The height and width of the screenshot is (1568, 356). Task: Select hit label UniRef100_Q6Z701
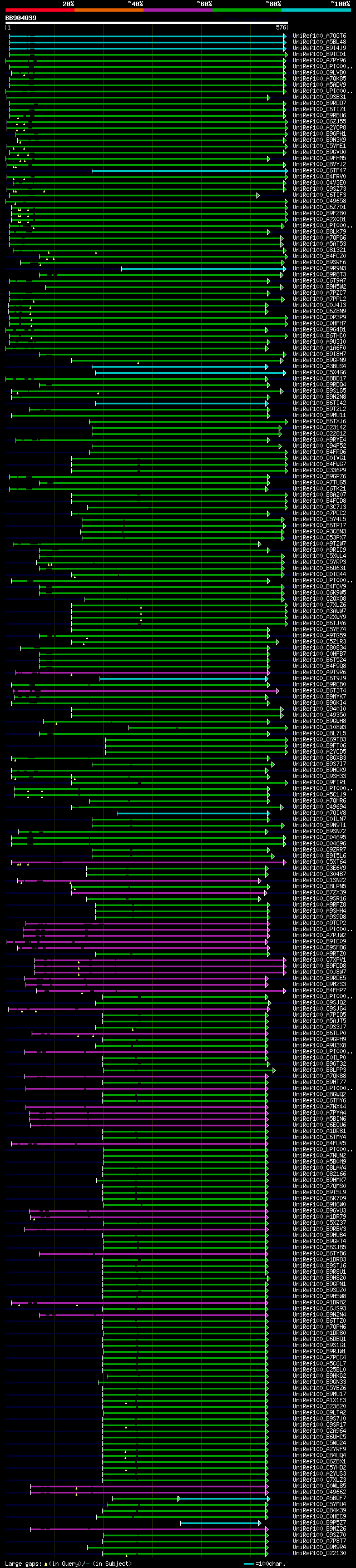319,207
